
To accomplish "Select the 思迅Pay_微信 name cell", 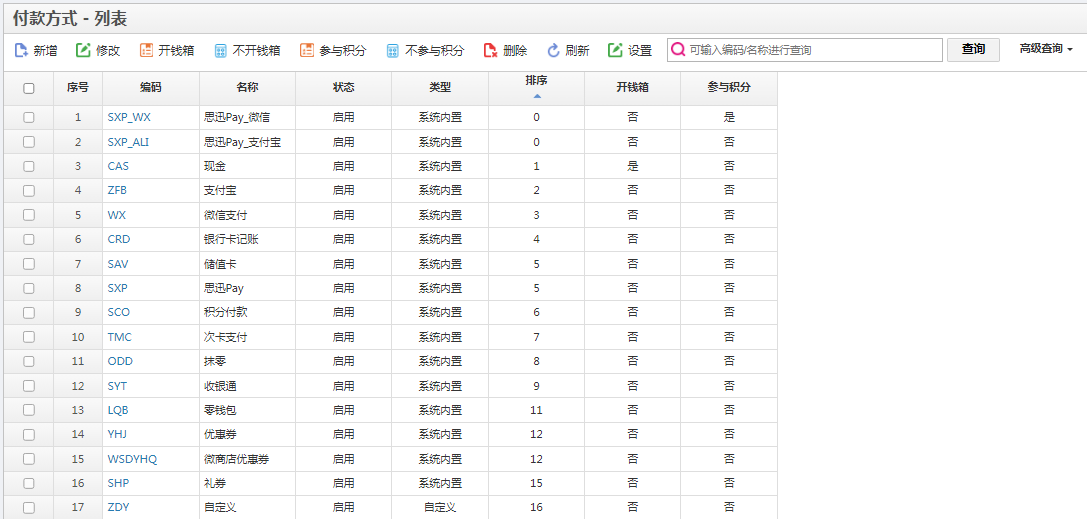I will (247, 118).
